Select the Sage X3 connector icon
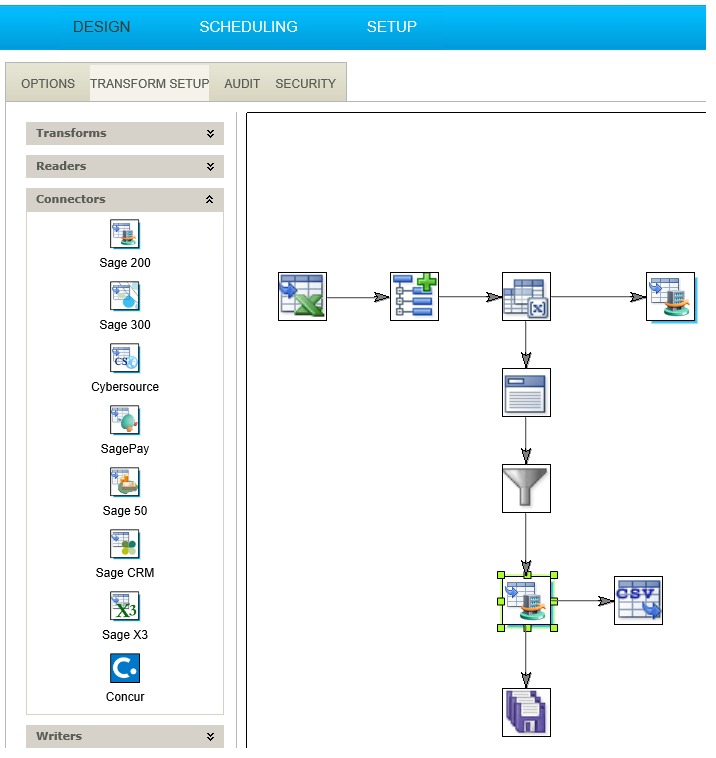This screenshot has height=758, width=716. point(125,607)
